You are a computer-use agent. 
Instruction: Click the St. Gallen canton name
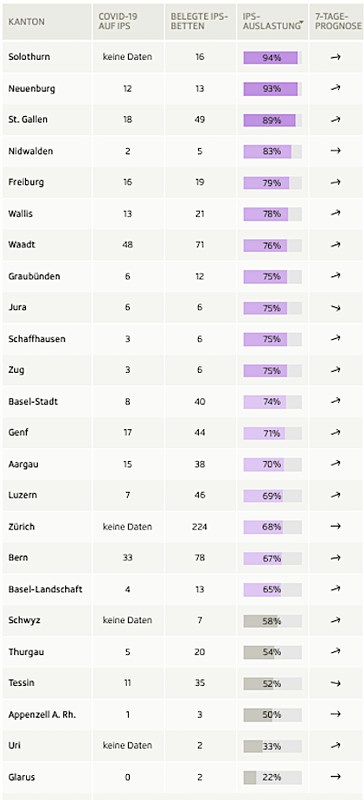(23, 120)
